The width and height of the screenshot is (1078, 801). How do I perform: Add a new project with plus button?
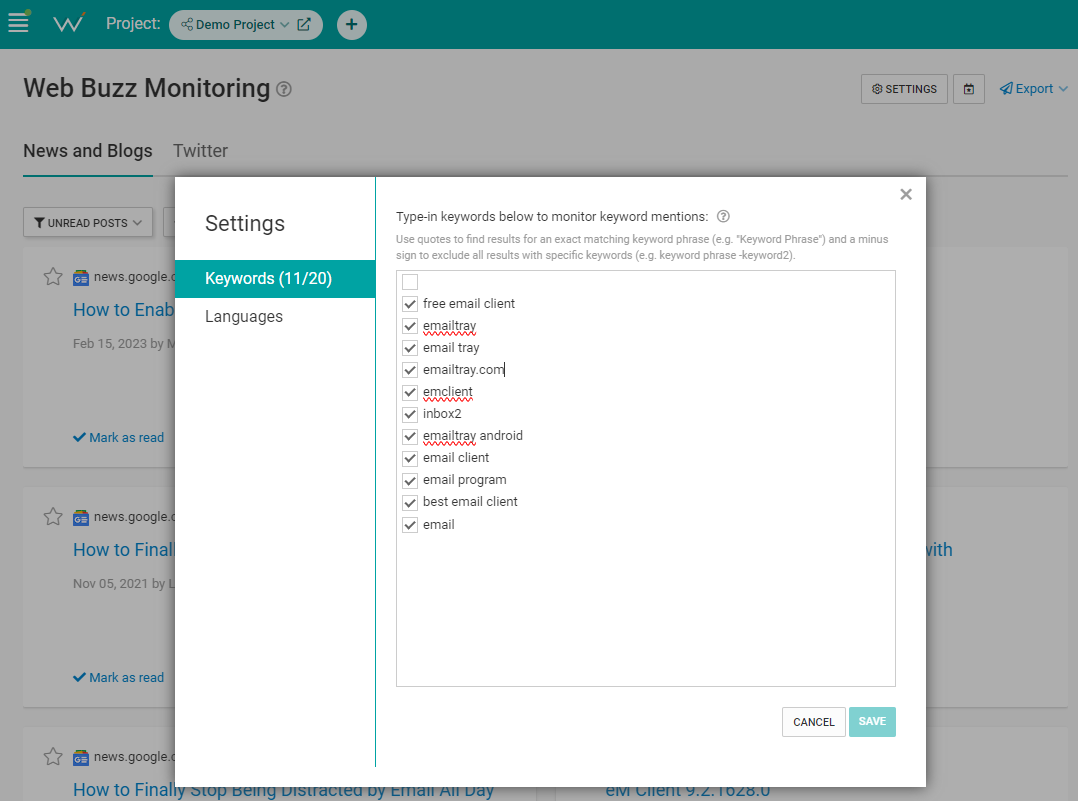351,25
